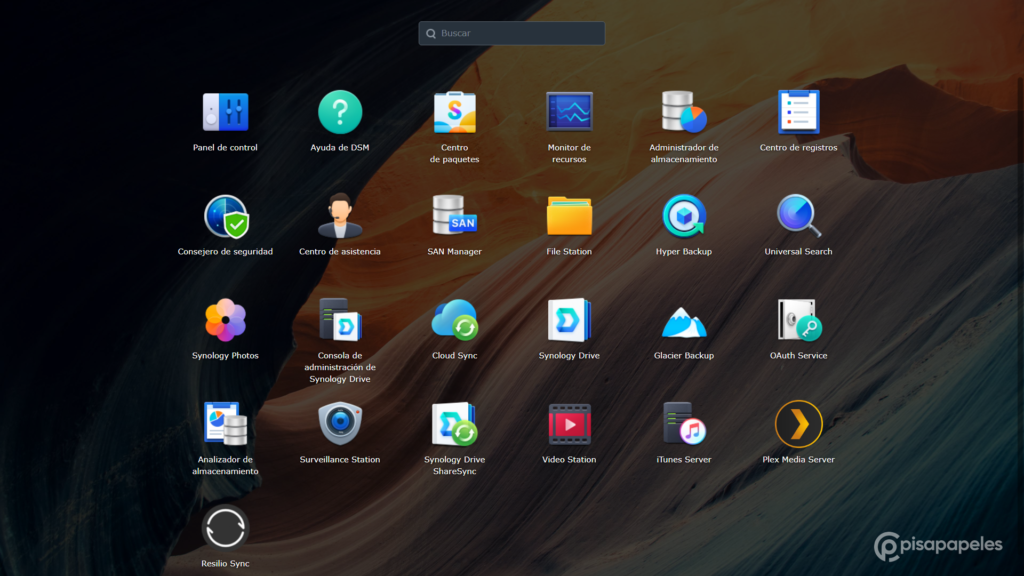Launch SAN Manager
This screenshot has height=576, width=1024.
pos(455,216)
